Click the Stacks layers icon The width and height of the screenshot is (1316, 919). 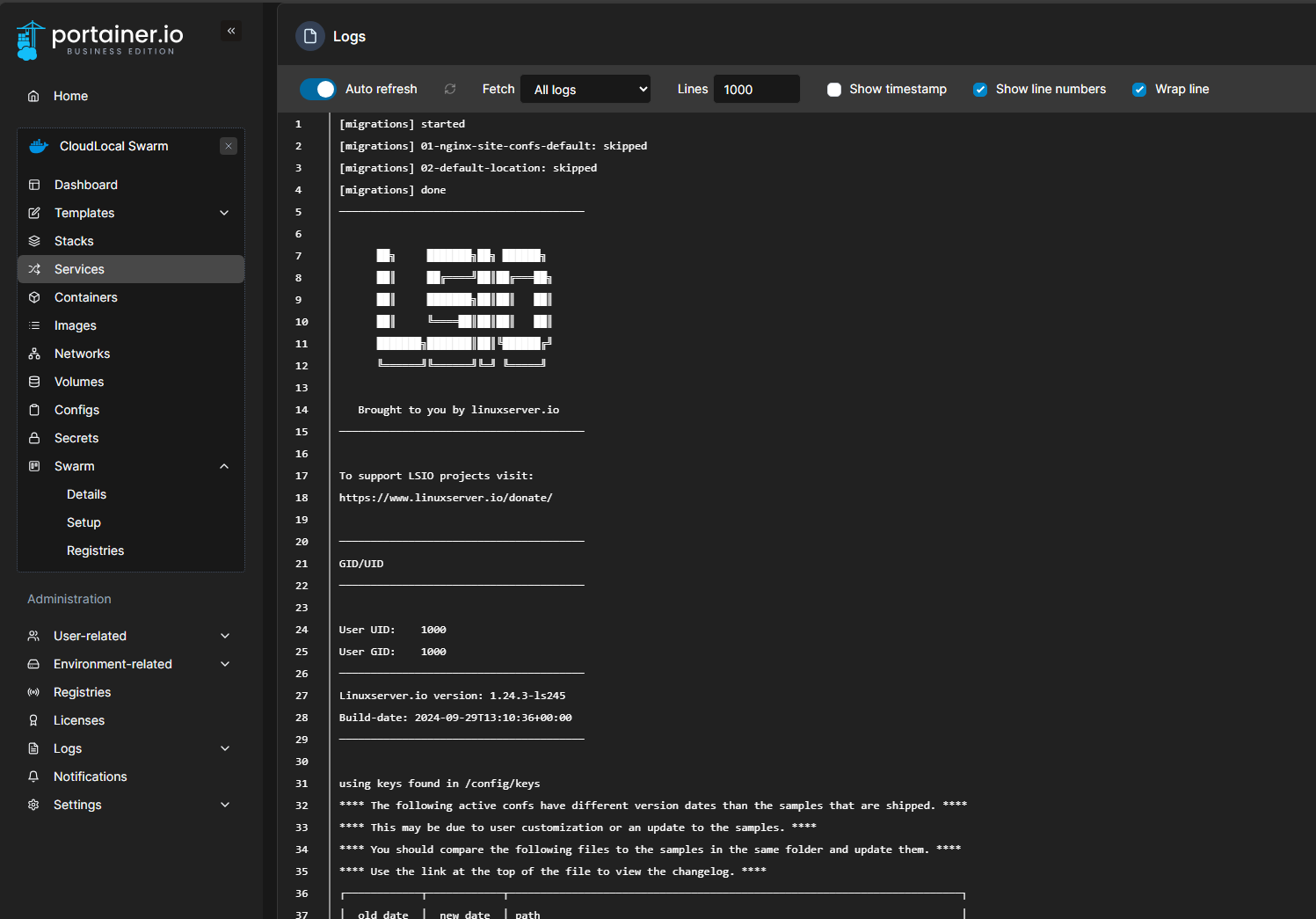pos(34,241)
